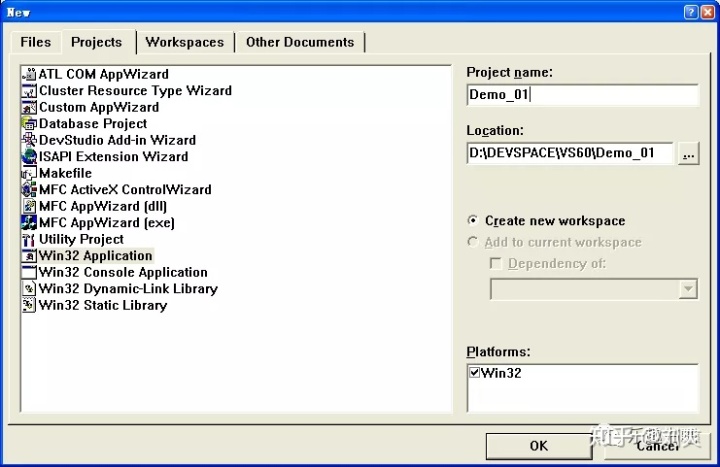
Task: Select Utility Project label
Action: click(82, 240)
